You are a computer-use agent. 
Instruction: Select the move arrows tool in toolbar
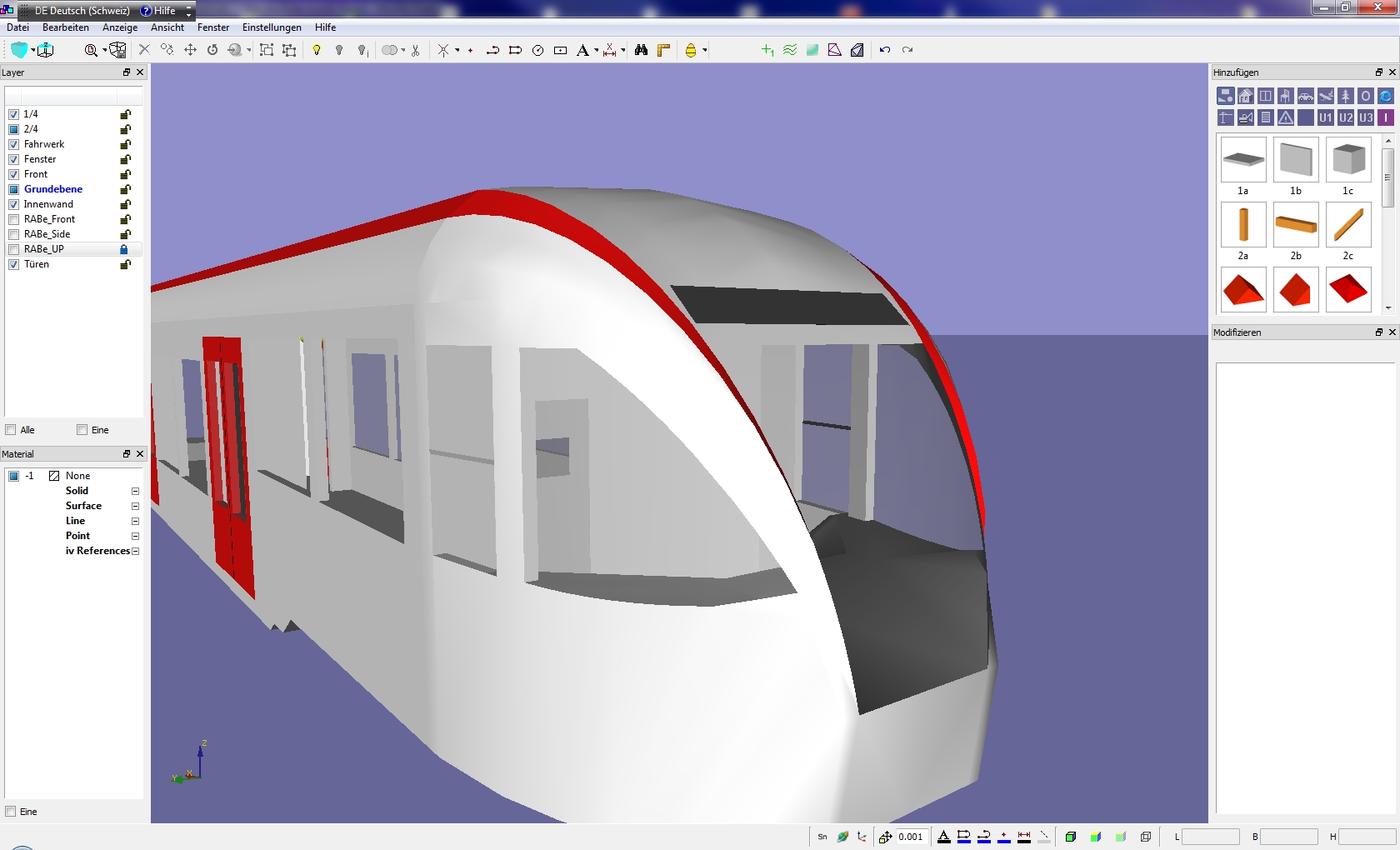tap(190, 50)
